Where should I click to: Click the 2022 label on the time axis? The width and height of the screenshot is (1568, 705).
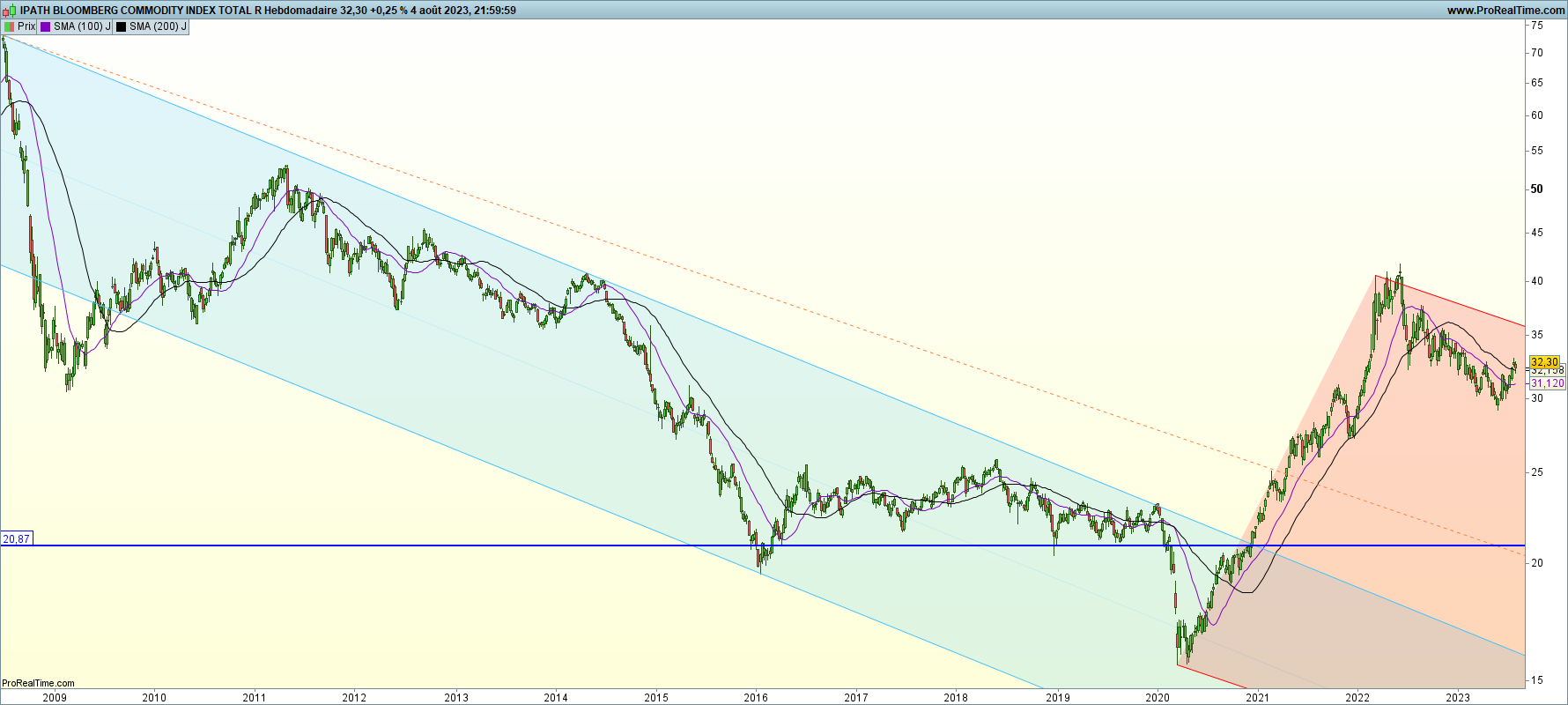[1357, 698]
